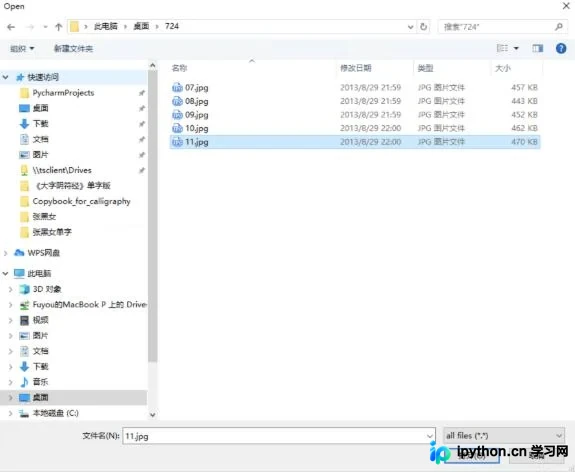Click the 音乐 note icon
575x472 pixels.
tap(24, 382)
